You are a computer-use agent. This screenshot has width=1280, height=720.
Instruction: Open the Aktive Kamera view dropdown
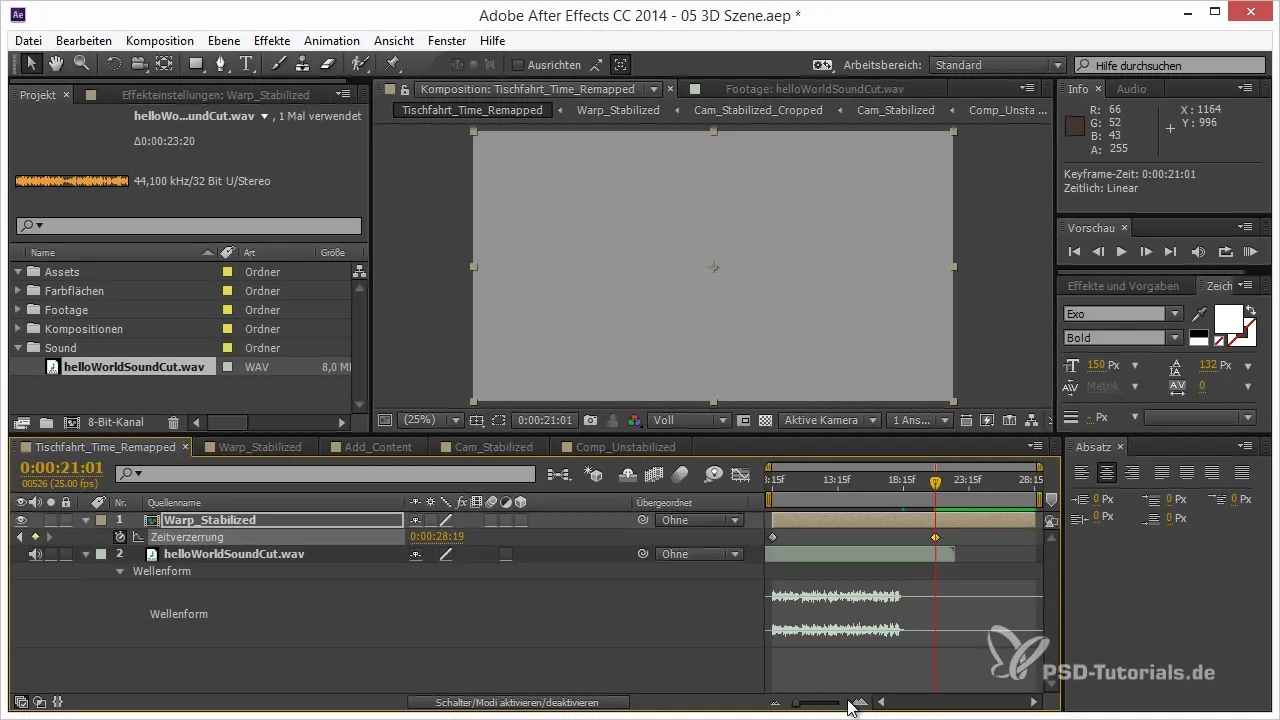[830, 421]
